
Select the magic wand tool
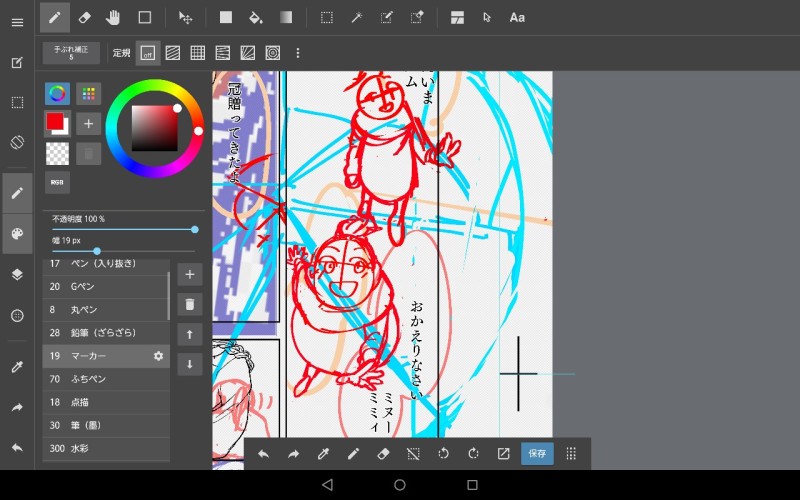click(x=356, y=18)
